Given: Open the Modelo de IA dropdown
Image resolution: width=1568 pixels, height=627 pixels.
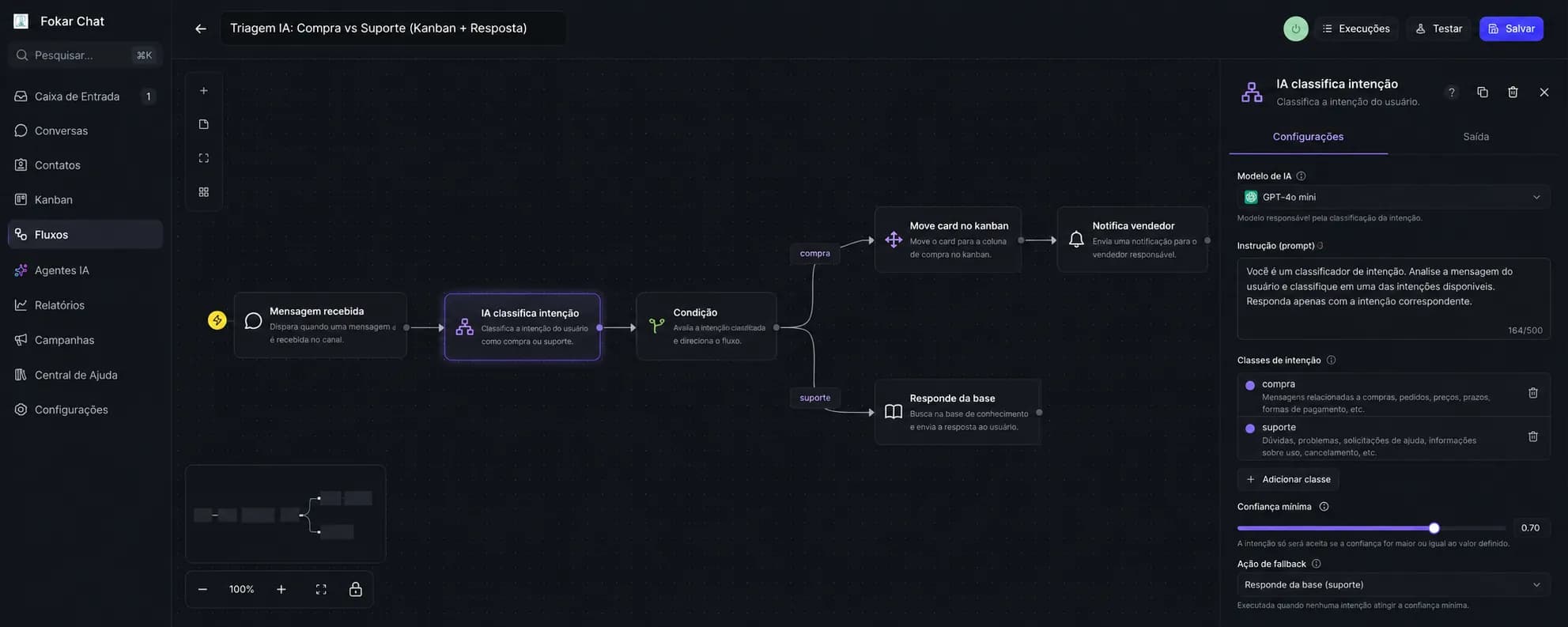Looking at the screenshot, I should pos(1393,197).
